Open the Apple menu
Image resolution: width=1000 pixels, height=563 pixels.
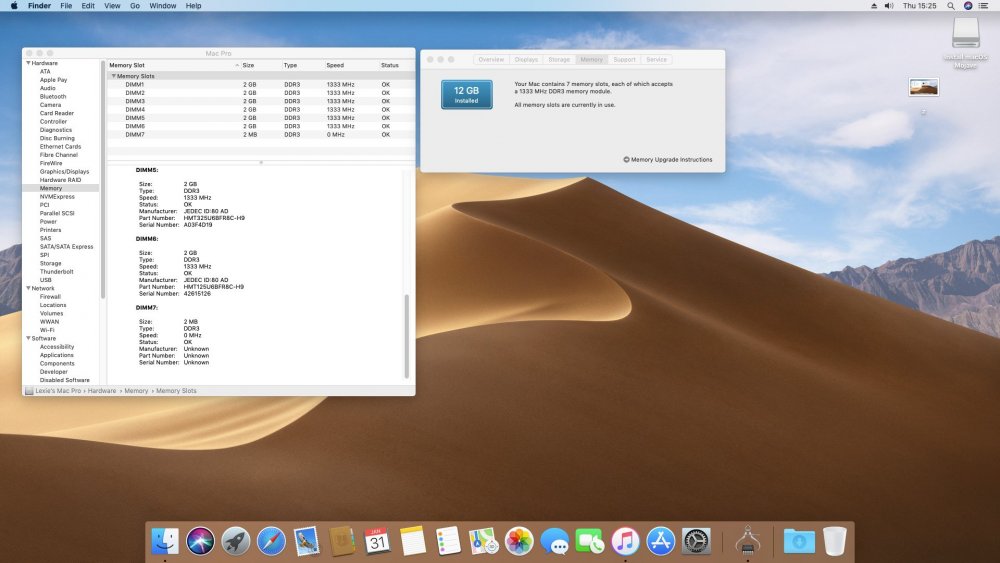point(13,6)
